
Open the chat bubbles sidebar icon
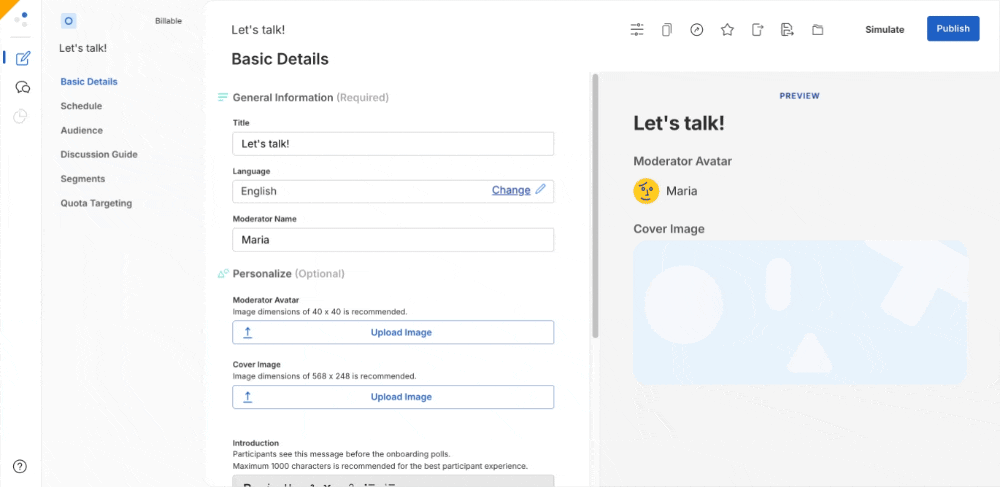tap(22, 87)
